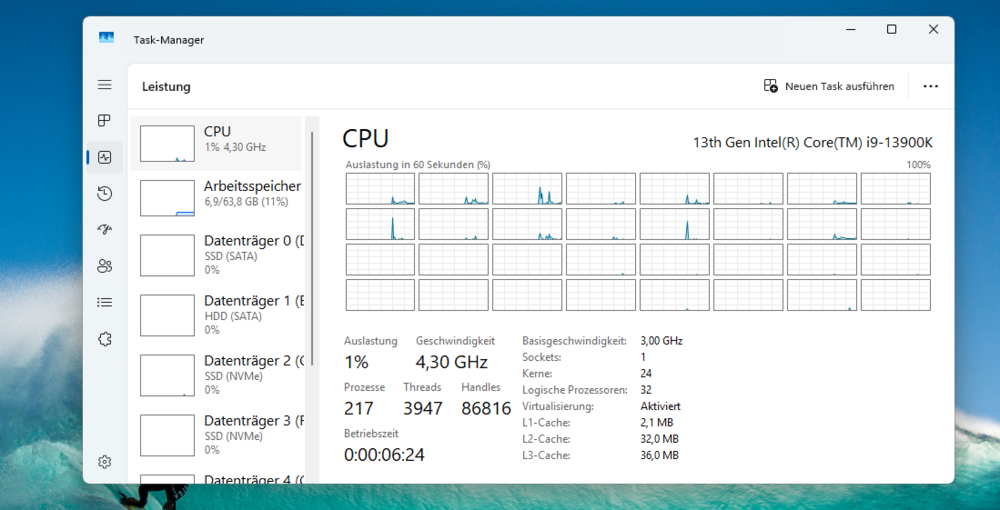Screen dimensions: 1000x510
Task: Select Datenträger 2 SSD (NVMe) entry
Action: coord(216,375)
